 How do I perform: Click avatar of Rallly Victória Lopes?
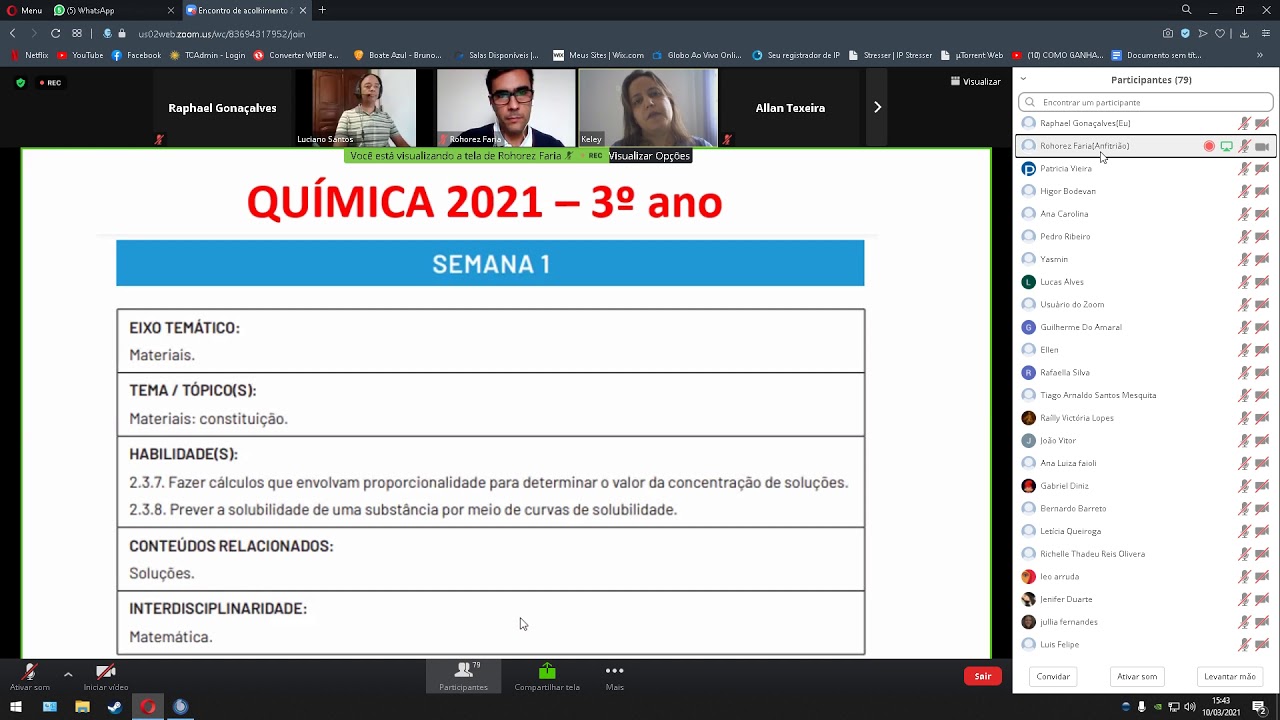coord(1028,418)
